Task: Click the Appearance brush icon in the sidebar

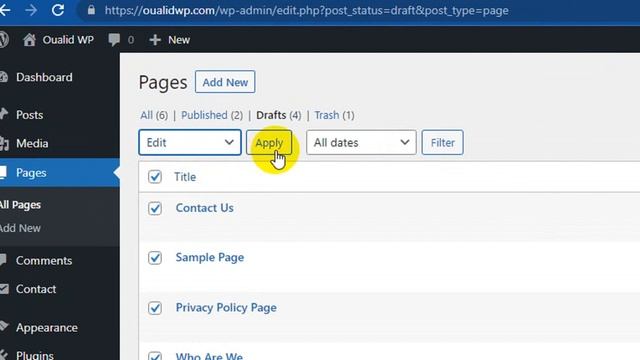Action: click(x=4, y=327)
